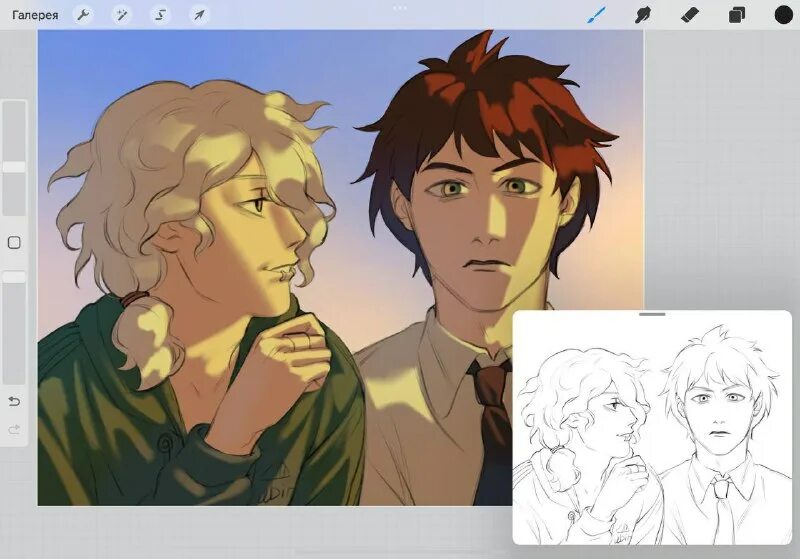This screenshot has height=559, width=800.
Task: Tap the three-dot multitasking indicator at top
Action: point(400,8)
